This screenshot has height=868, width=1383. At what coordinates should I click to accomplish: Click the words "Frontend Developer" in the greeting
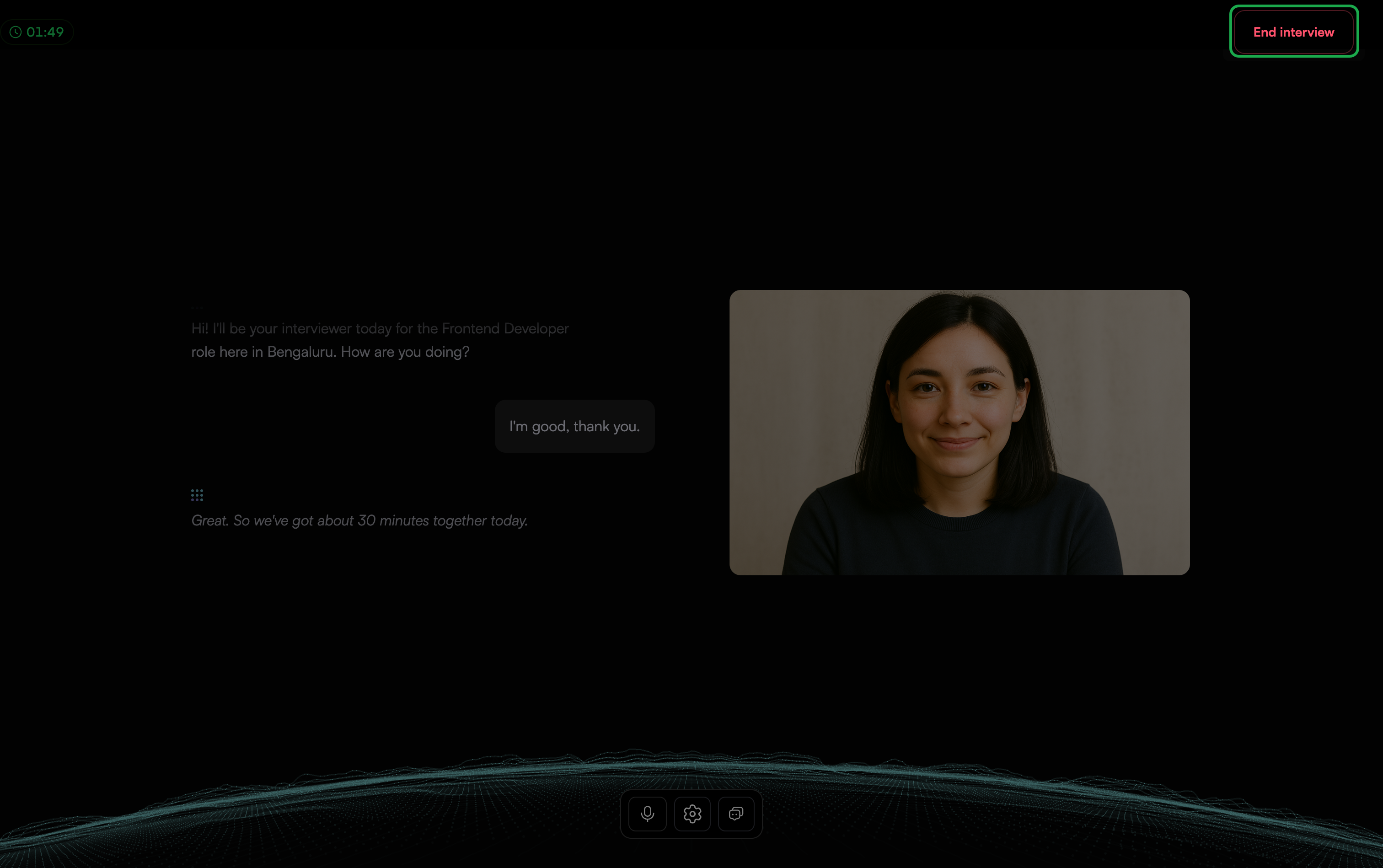505,328
